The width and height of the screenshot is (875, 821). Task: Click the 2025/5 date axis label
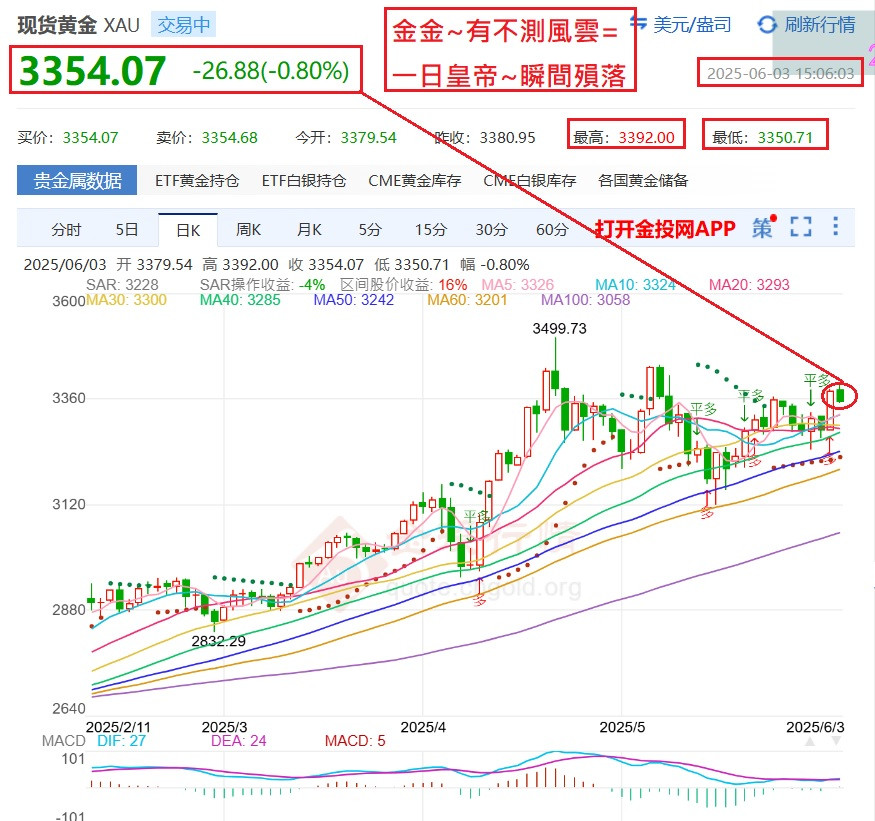click(x=622, y=727)
